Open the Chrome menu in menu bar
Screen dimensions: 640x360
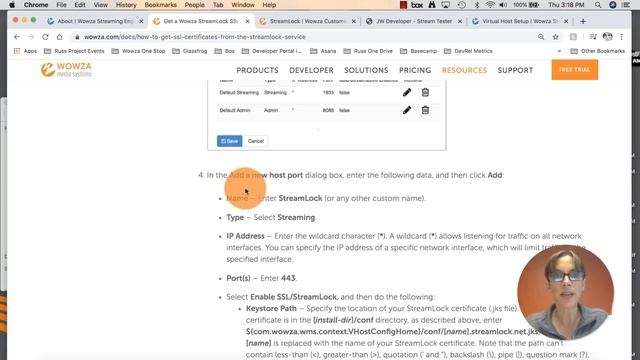tap(36, 5)
